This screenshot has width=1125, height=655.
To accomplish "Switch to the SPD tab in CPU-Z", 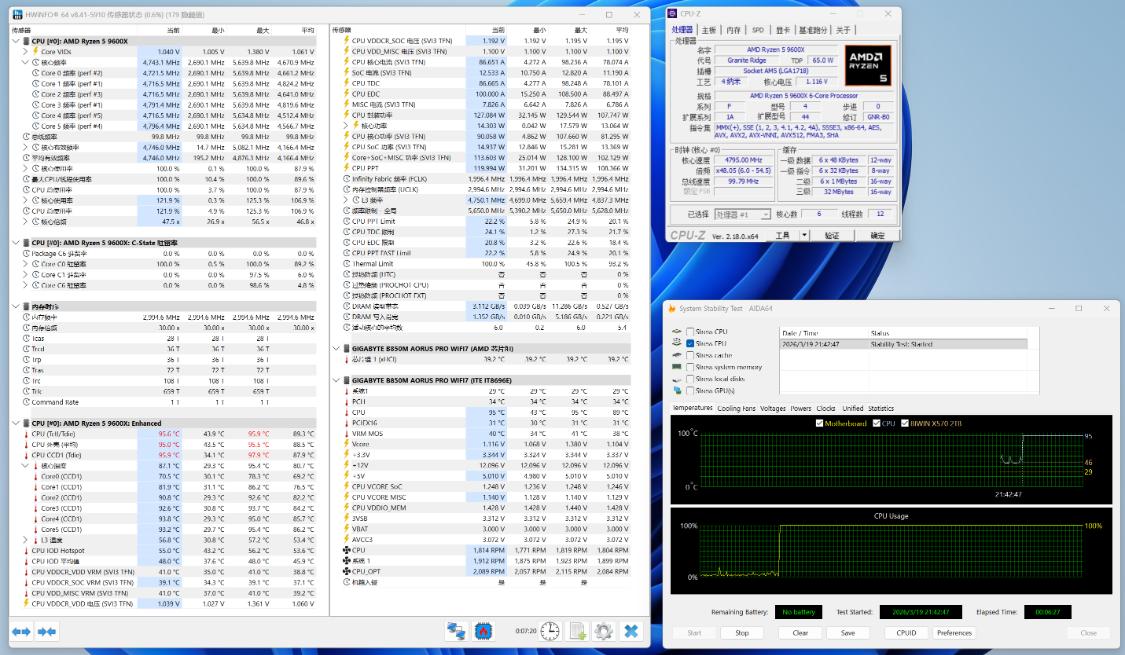I will [757, 31].
